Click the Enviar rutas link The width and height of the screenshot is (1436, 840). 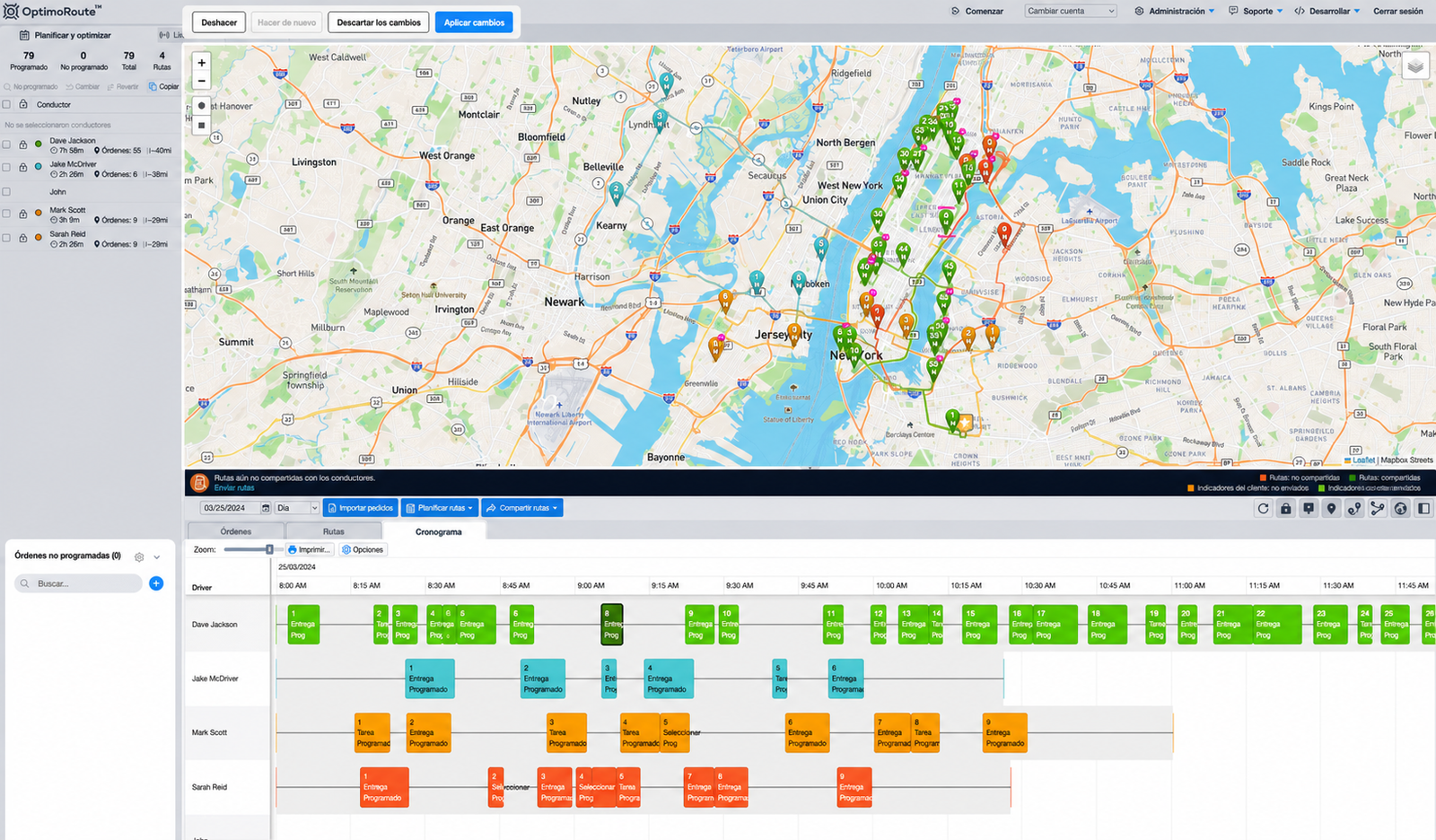click(234, 488)
